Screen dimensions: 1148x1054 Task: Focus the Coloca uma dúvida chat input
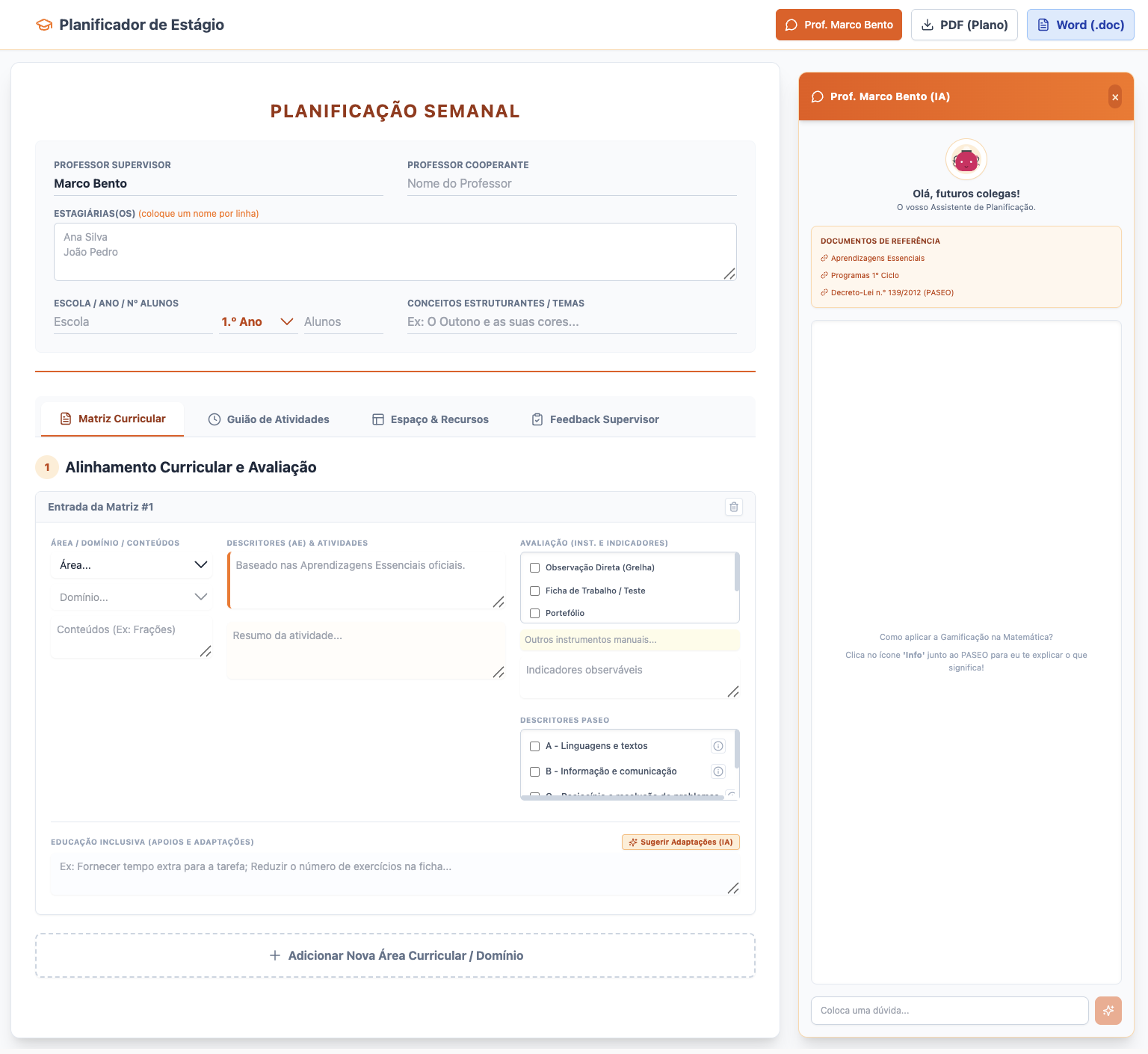pos(950,1011)
